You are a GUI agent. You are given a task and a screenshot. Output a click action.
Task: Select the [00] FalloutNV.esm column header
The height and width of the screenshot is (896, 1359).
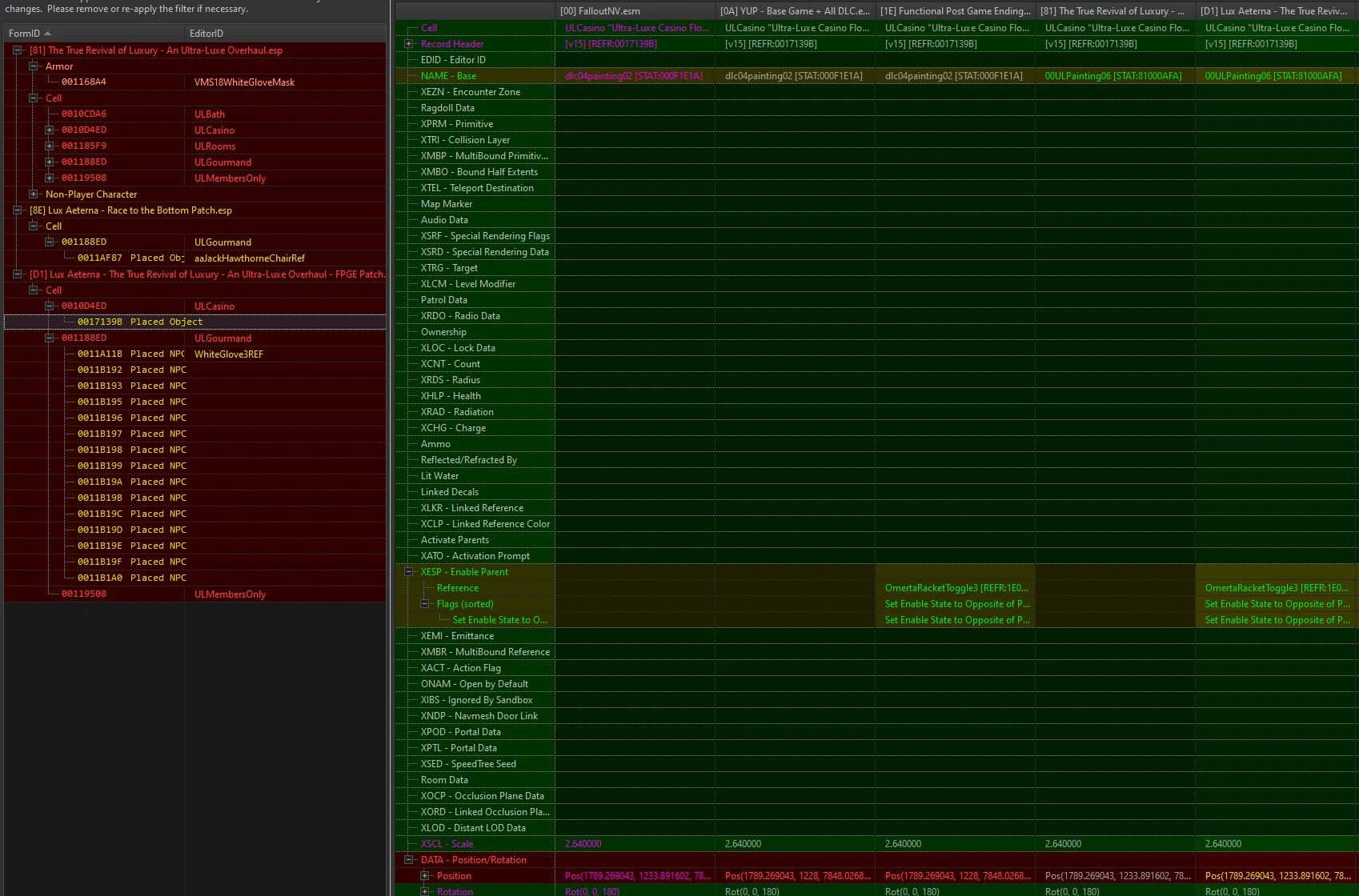[635, 11]
